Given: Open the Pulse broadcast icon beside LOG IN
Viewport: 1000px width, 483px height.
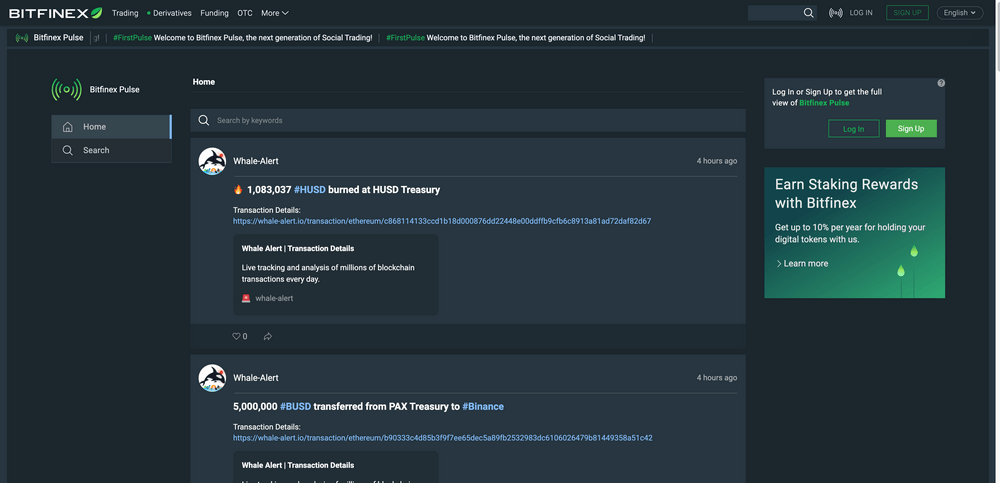Looking at the screenshot, I should click(835, 13).
